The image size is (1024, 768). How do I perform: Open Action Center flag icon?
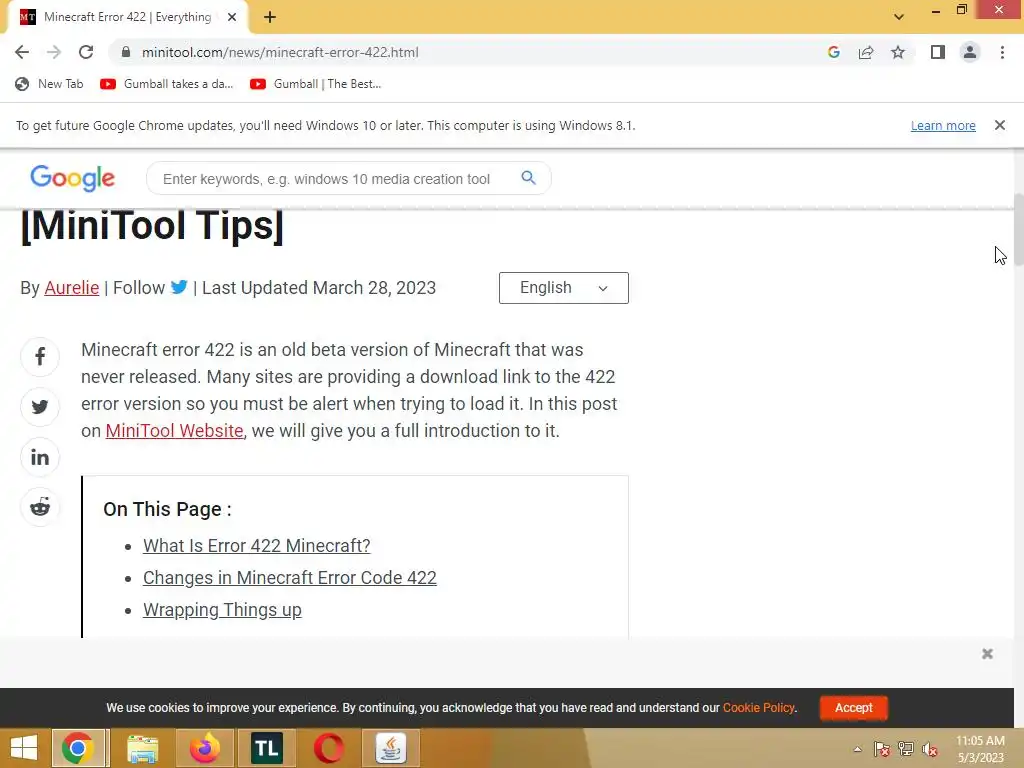[x=882, y=749]
